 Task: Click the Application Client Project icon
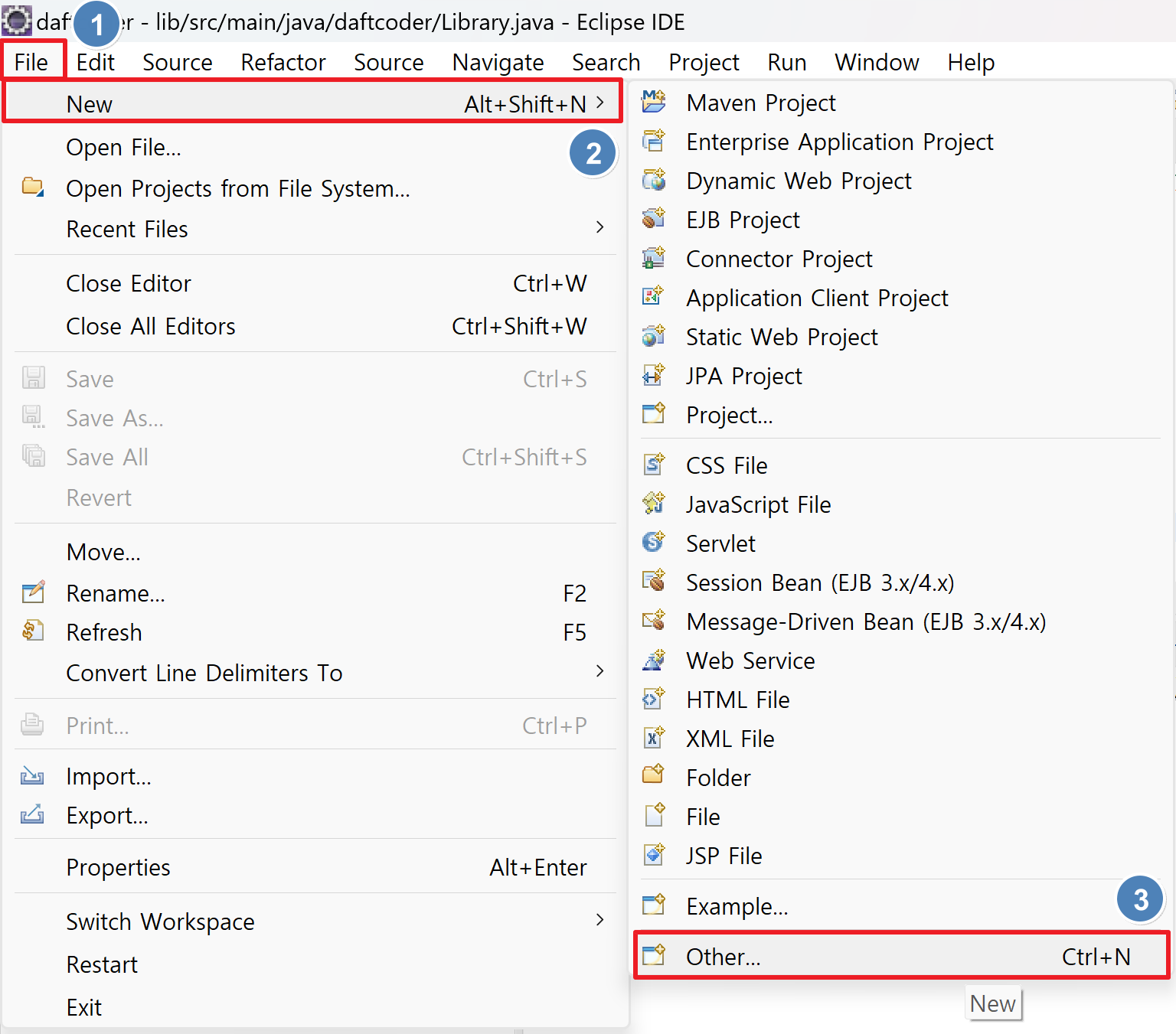coord(654,297)
